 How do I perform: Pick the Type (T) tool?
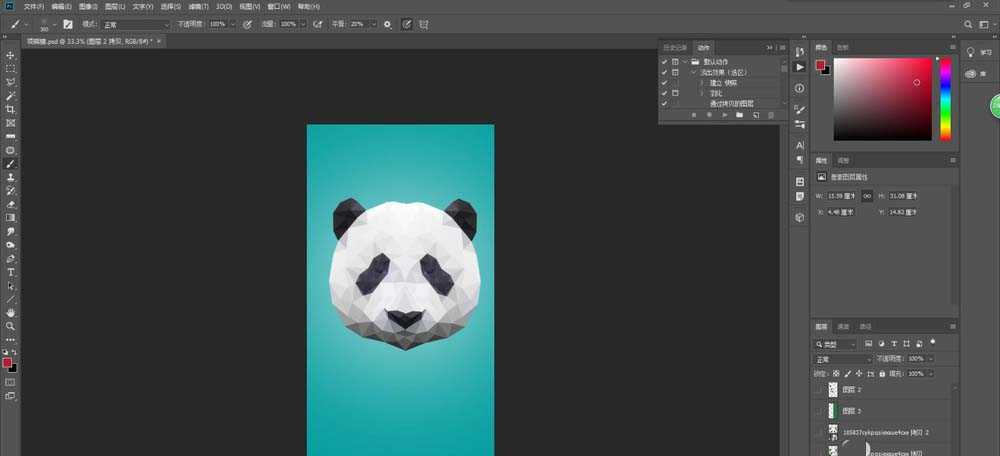click(11, 272)
